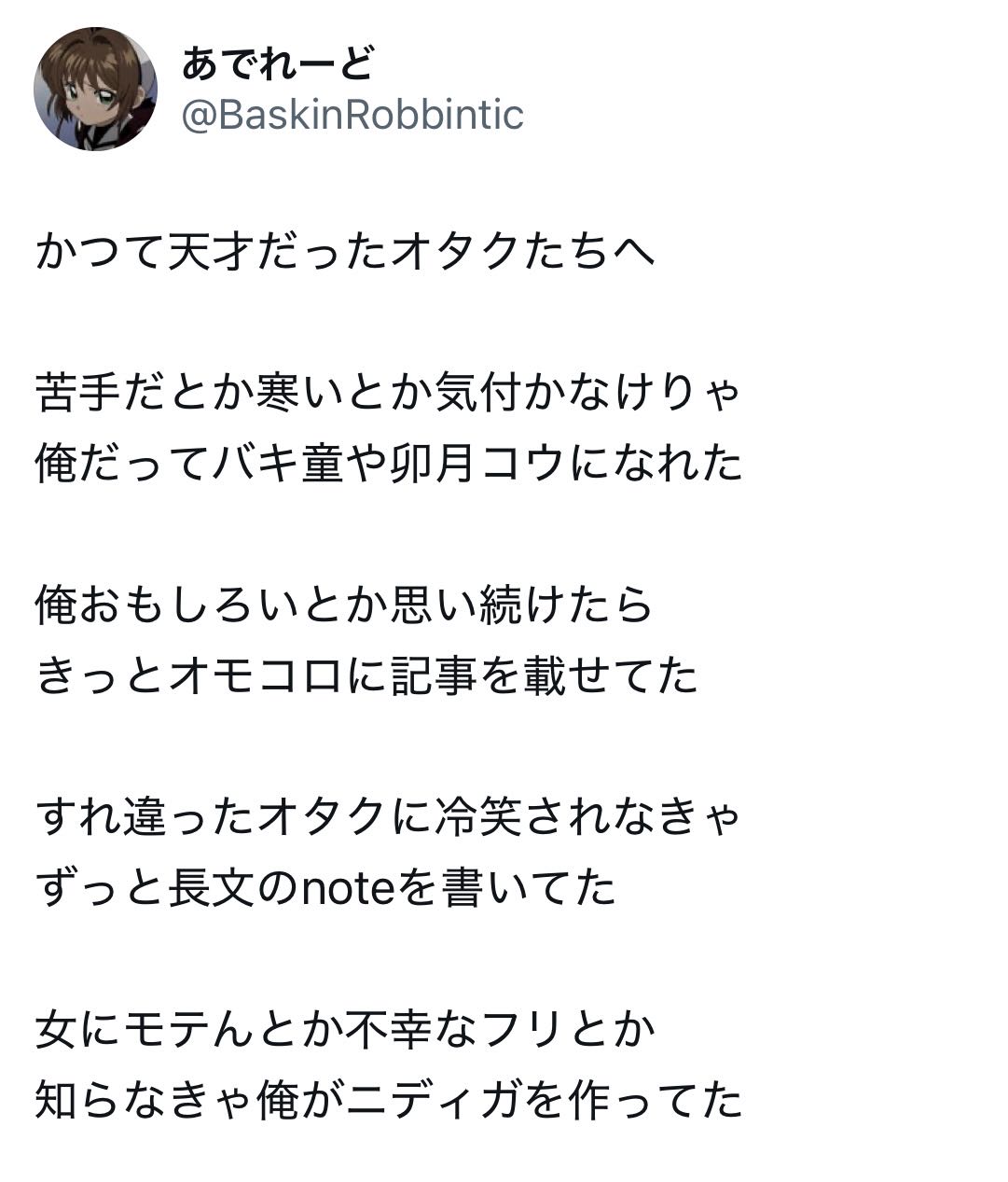
Task: Click the phrase 気付かなけりゃ
Action: pyautogui.click(x=587, y=393)
